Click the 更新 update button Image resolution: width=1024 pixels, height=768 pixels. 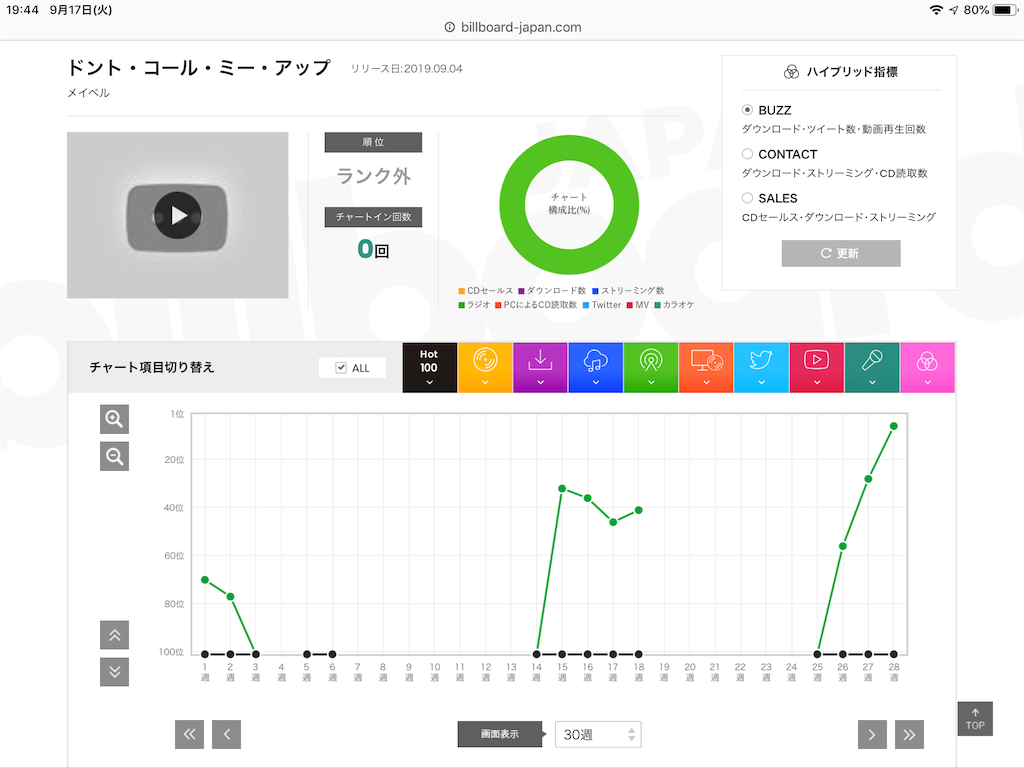[x=840, y=253]
